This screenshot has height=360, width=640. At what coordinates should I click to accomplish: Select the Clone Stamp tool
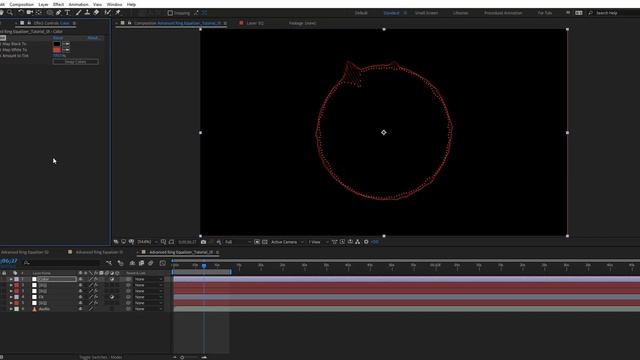click(87, 13)
